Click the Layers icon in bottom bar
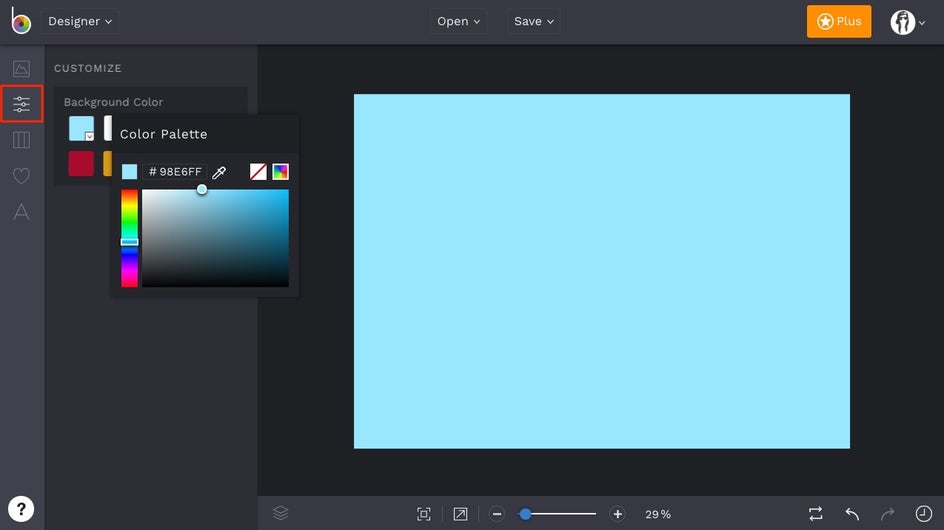 [281, 513]
